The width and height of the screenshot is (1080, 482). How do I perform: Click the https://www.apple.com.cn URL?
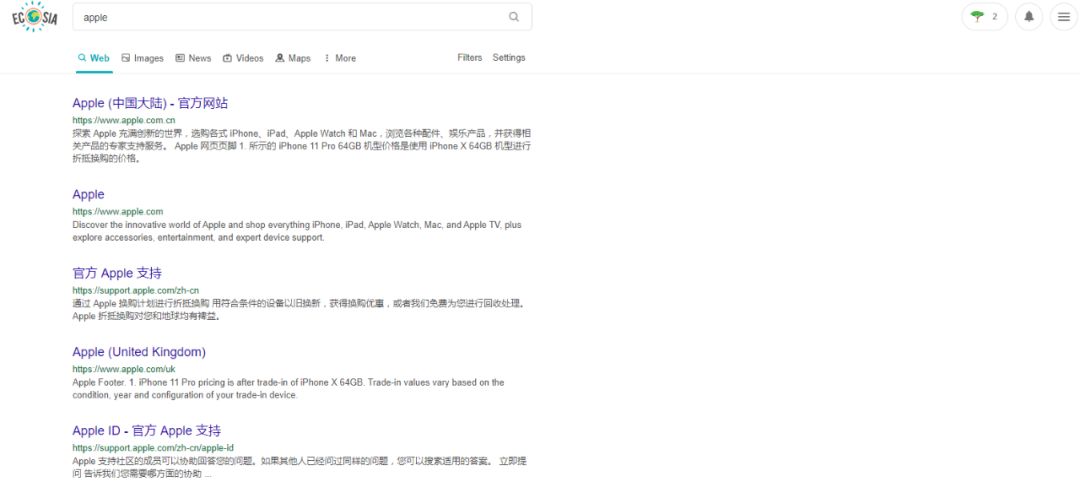click(x=124, y=120)
